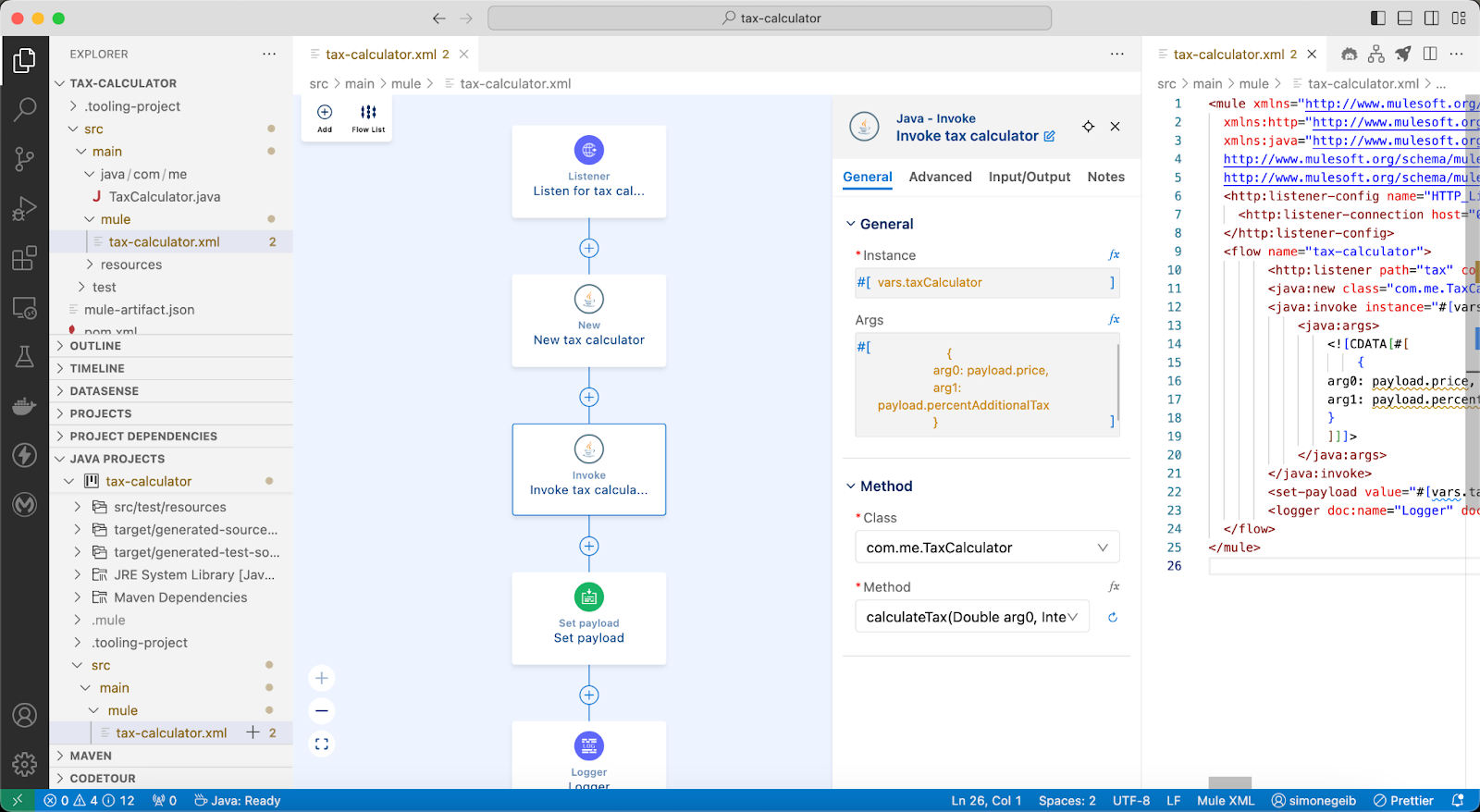
Task: Click Prettier in status bar
Action: coord(1403,801)
